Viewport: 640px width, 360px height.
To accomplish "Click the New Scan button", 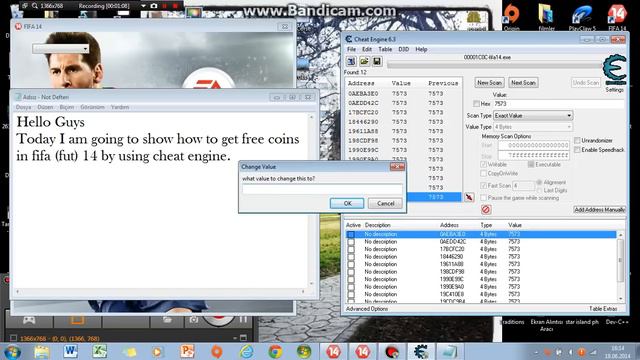I will (x=489, y=82).
